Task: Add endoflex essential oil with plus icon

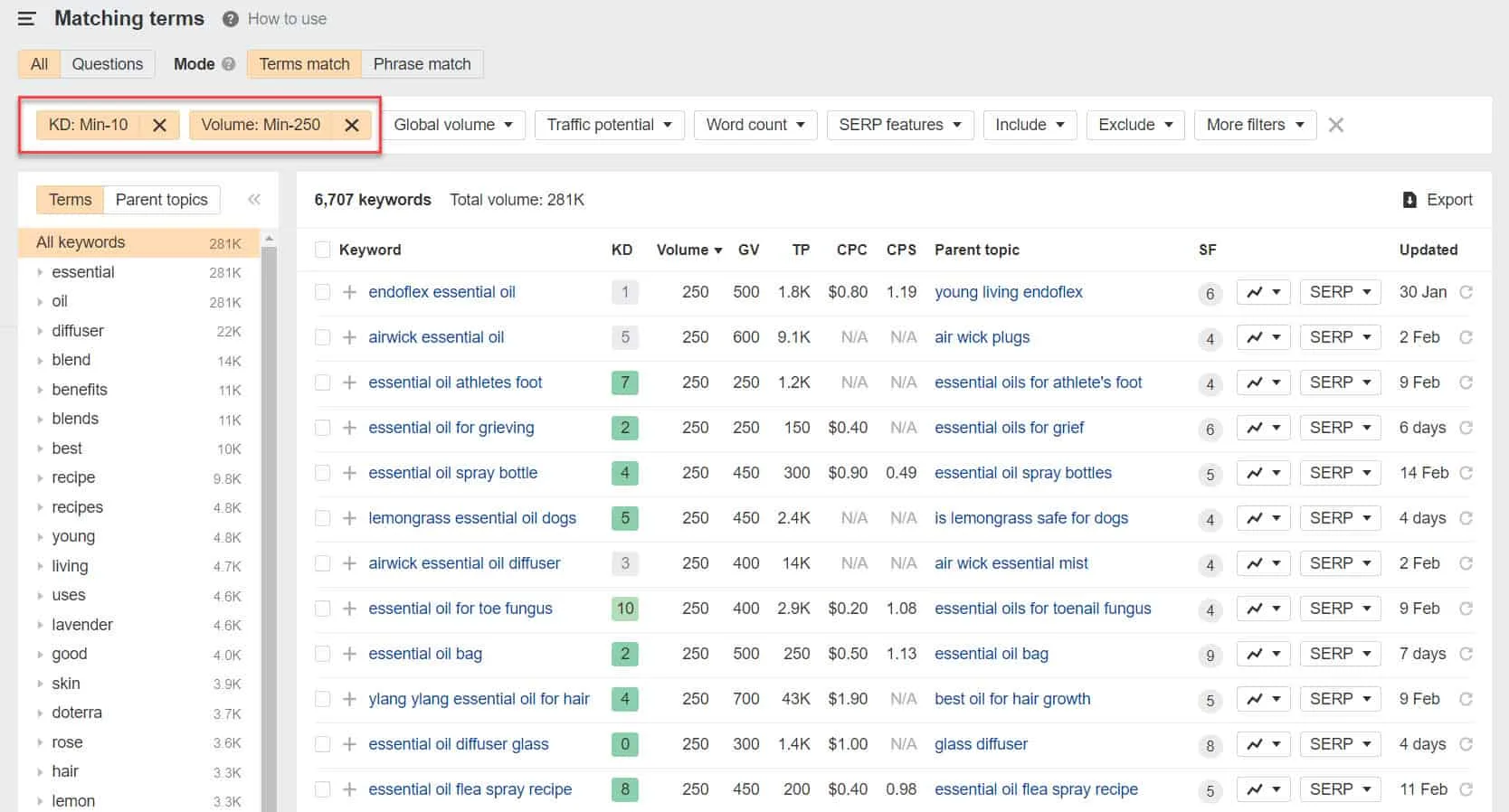Action: pyautogui.click(x=349, y=292)
